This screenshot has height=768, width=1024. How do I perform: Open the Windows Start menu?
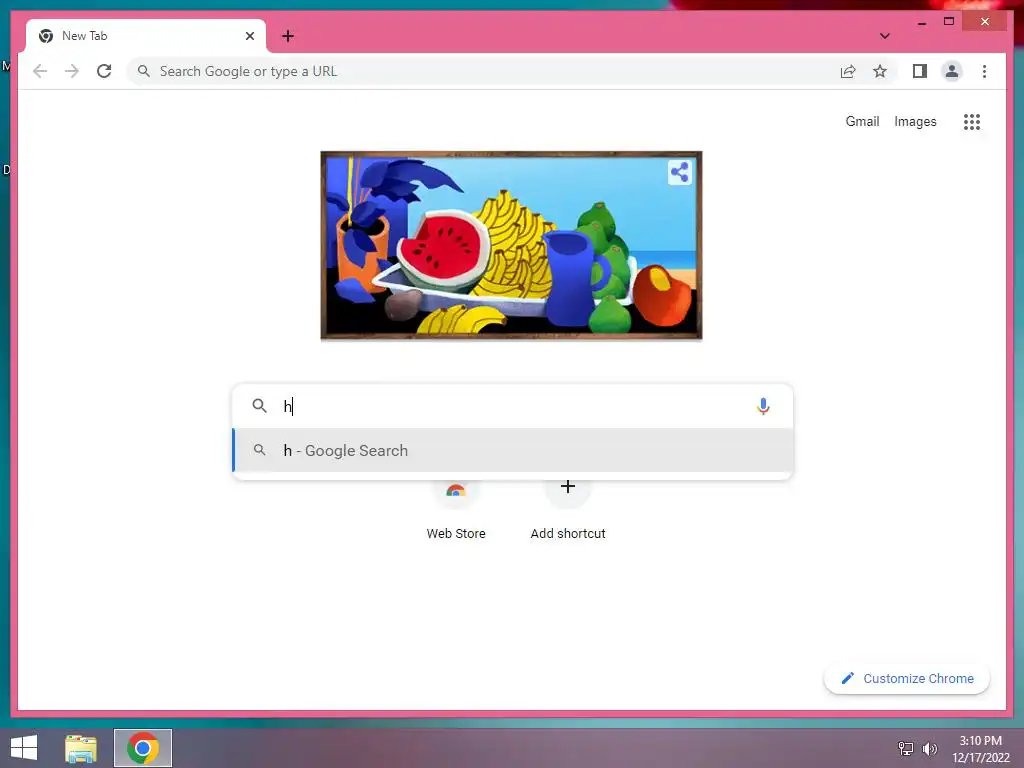[x=24, y=748]
